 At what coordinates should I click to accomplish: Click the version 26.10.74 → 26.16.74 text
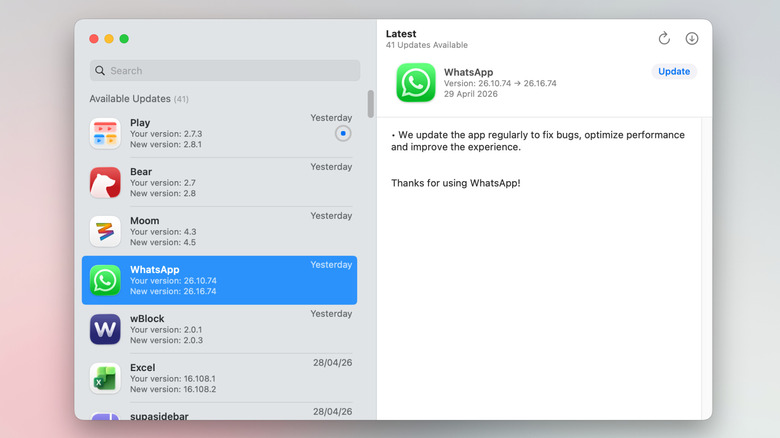click(x=500, y=83)
